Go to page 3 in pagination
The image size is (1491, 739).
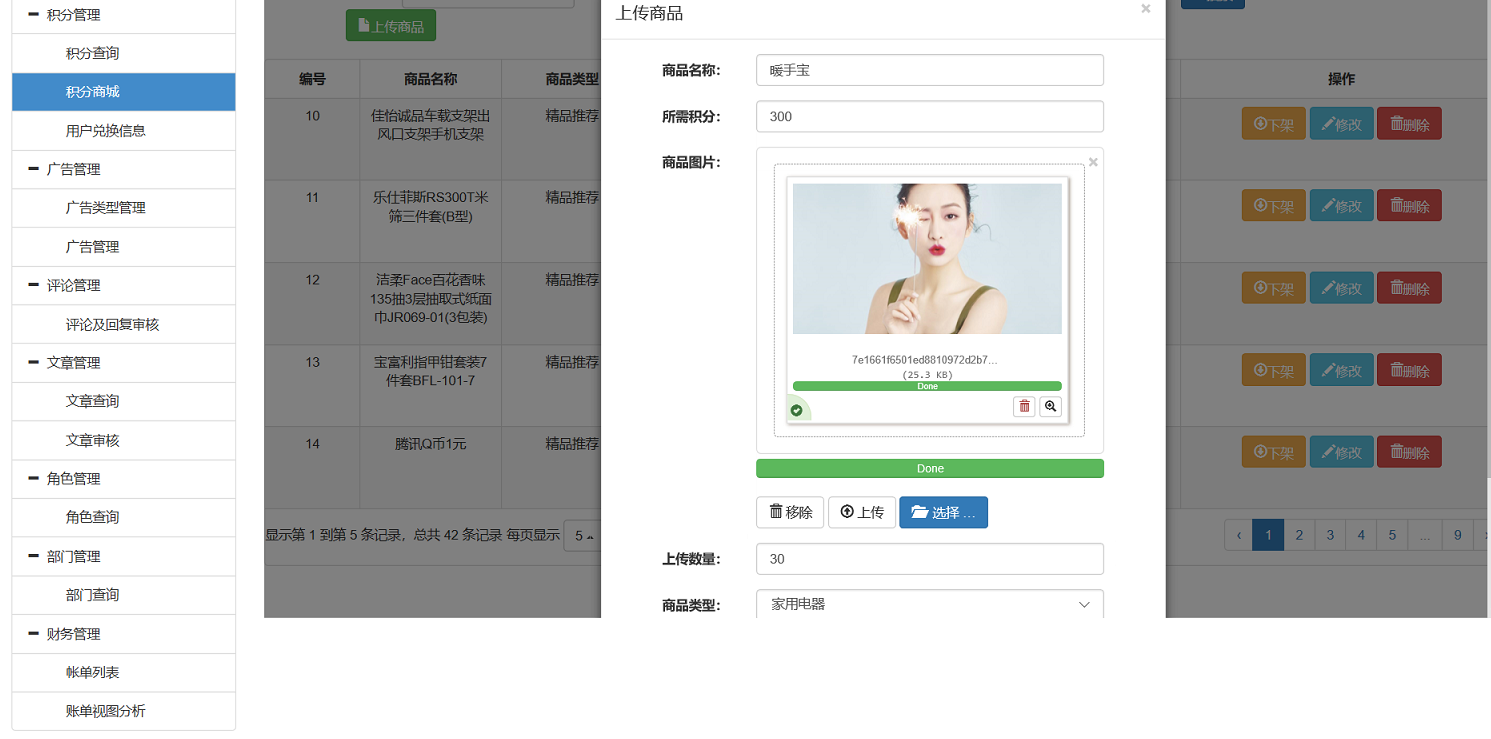point(1330,535)
